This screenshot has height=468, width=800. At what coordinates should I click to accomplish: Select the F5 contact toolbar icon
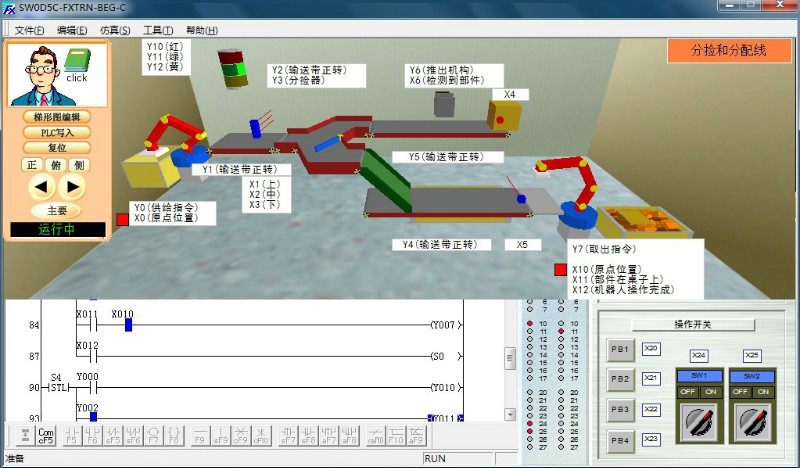[71, 436]
